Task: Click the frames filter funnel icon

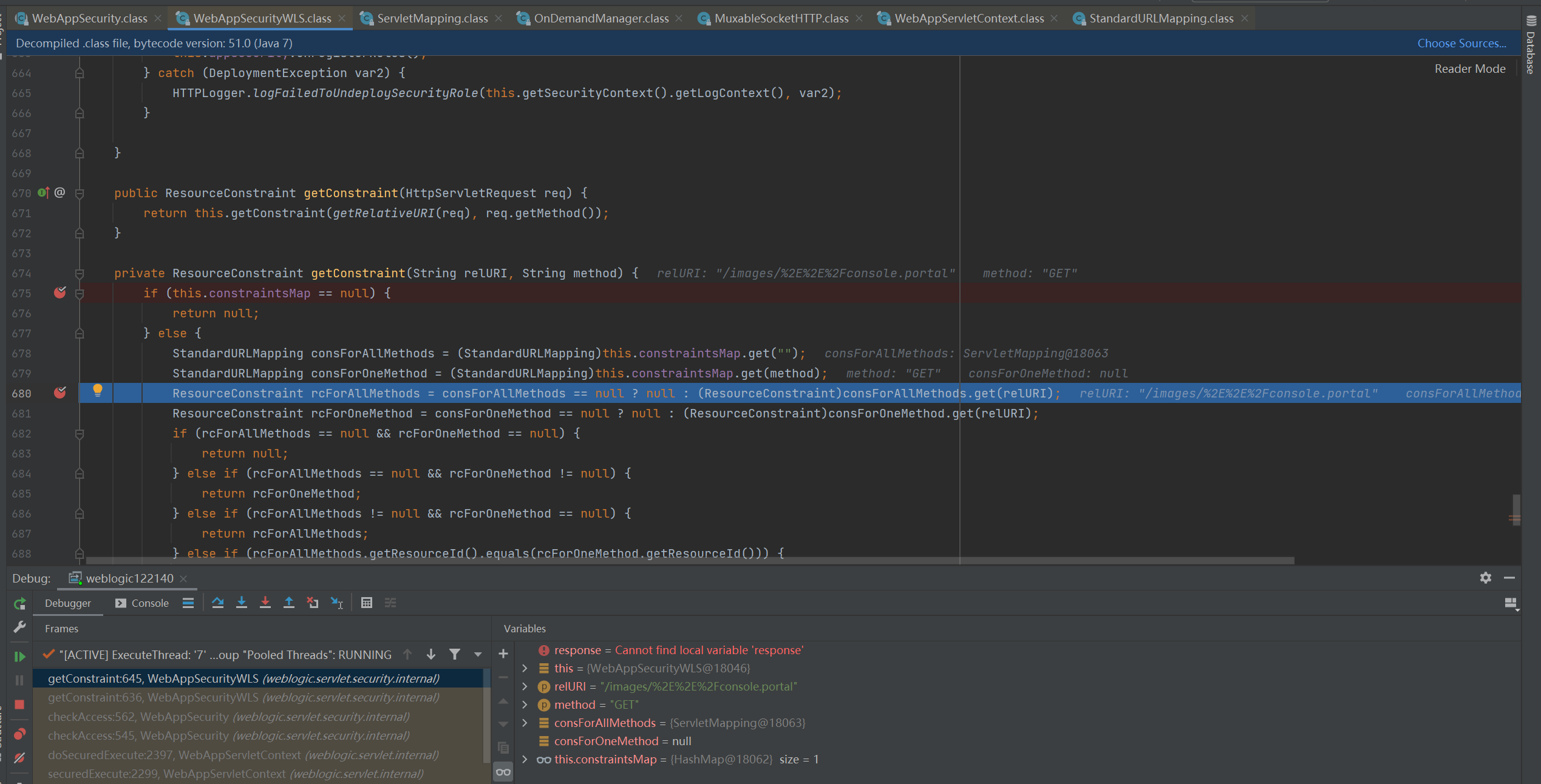Action: click(455, 654)
